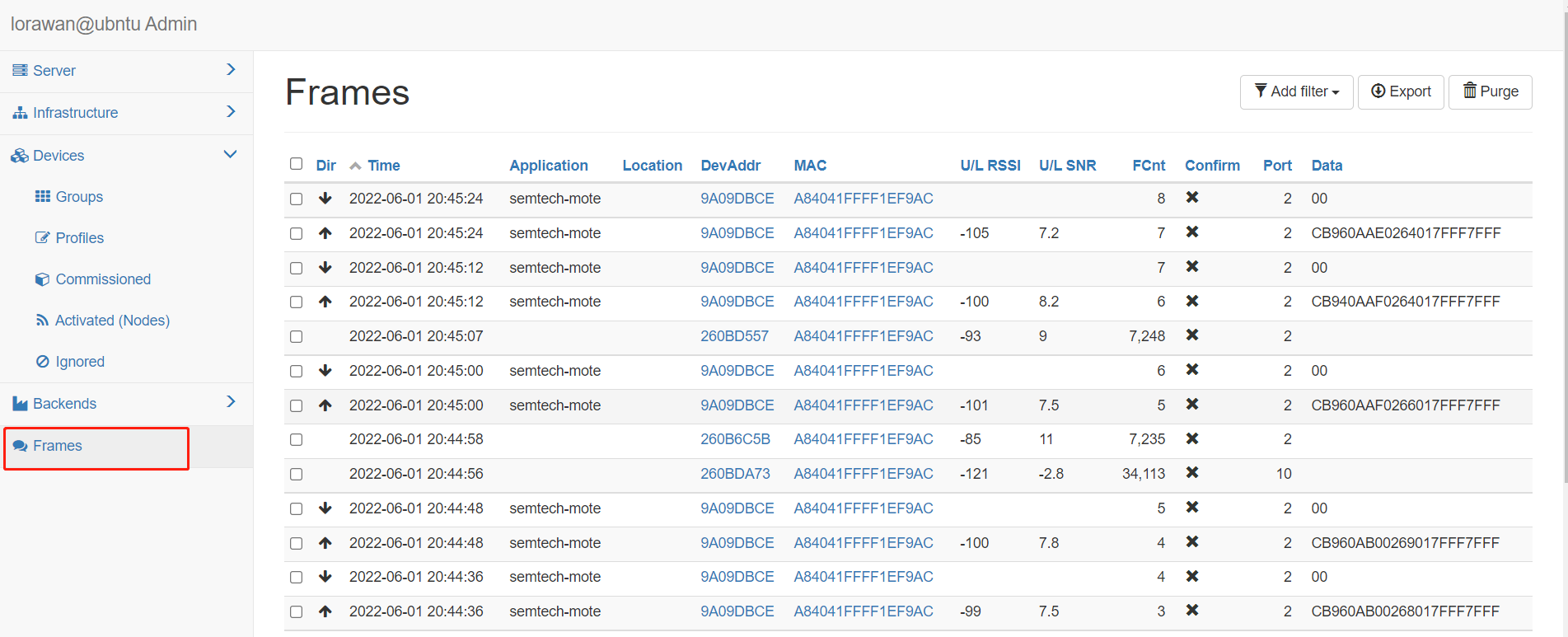Select checkbox for CB960AAE0264017FFF7FFF row

297,233
